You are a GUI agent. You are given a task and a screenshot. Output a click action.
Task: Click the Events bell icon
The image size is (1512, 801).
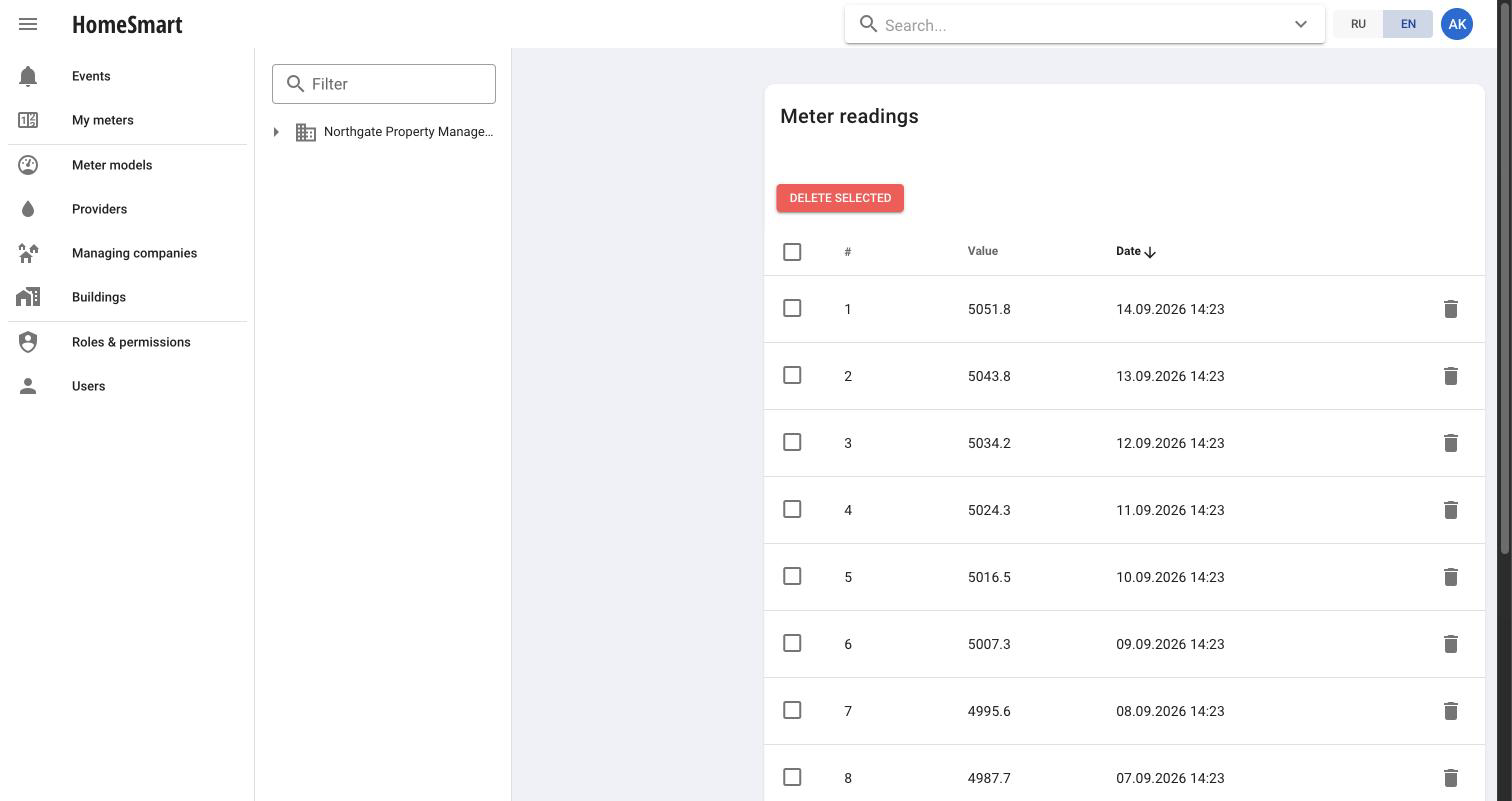28,76
